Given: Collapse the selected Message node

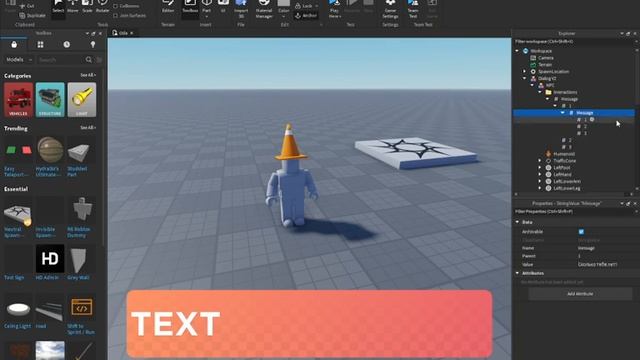Looking at the screenshot, I should click(562, 113).
